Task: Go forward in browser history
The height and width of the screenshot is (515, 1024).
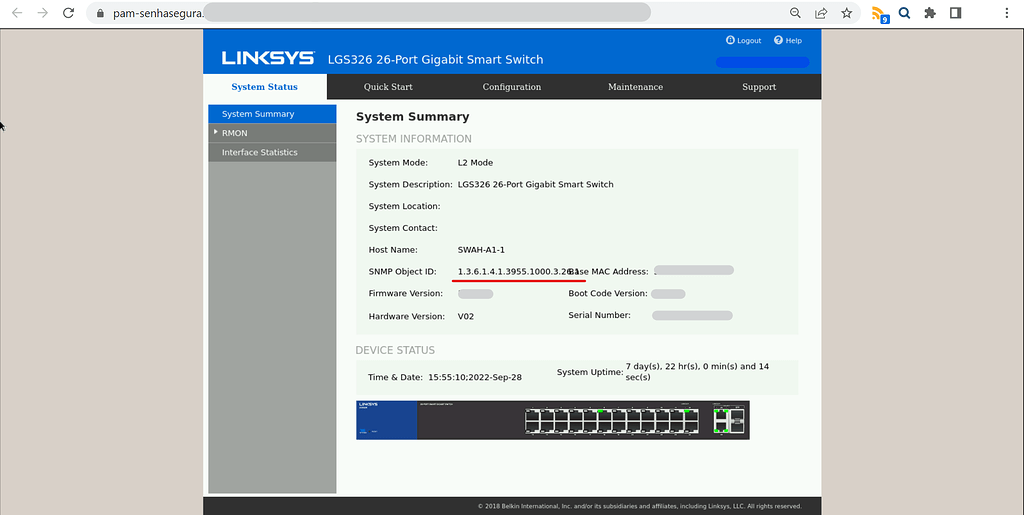Action: pos(43,13)
